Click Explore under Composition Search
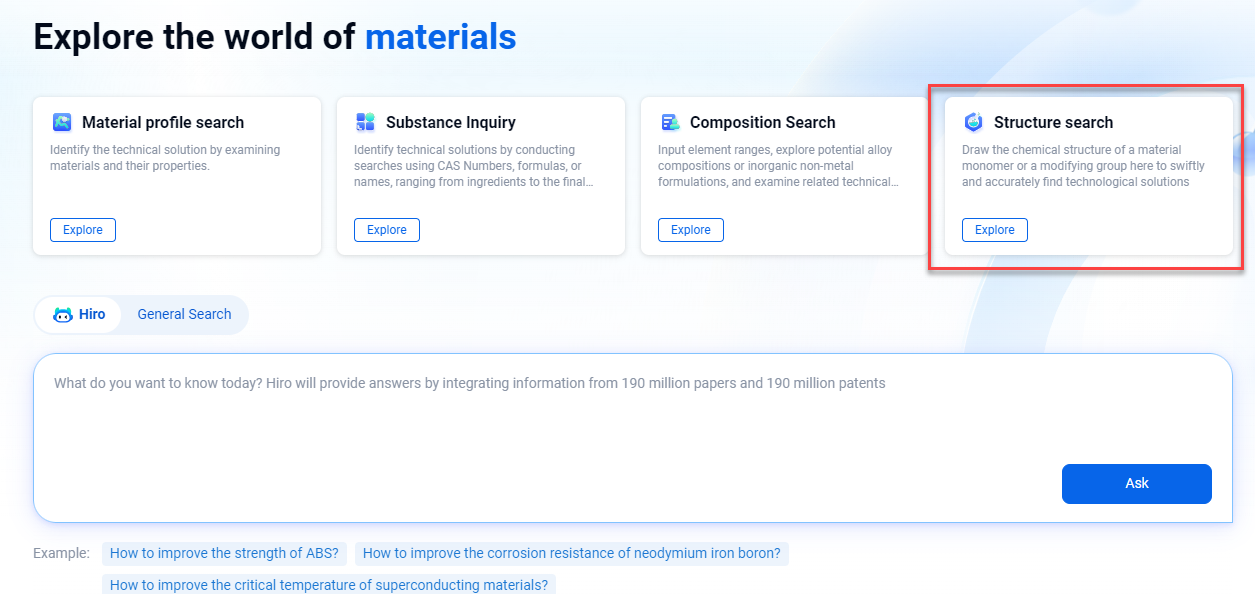 point(690,229)
